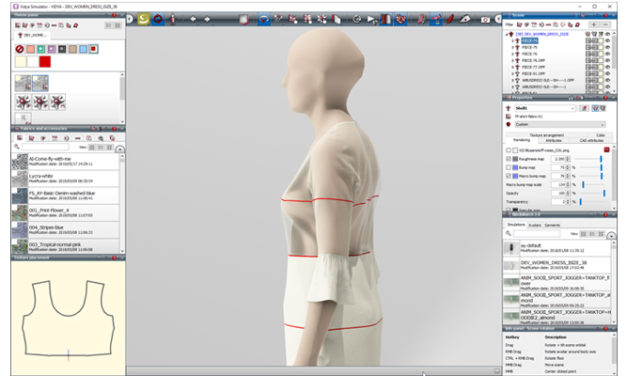Expand the second PIECE tree item
Viewport: 627px width, 376px height.
click(x=513, y=47)
